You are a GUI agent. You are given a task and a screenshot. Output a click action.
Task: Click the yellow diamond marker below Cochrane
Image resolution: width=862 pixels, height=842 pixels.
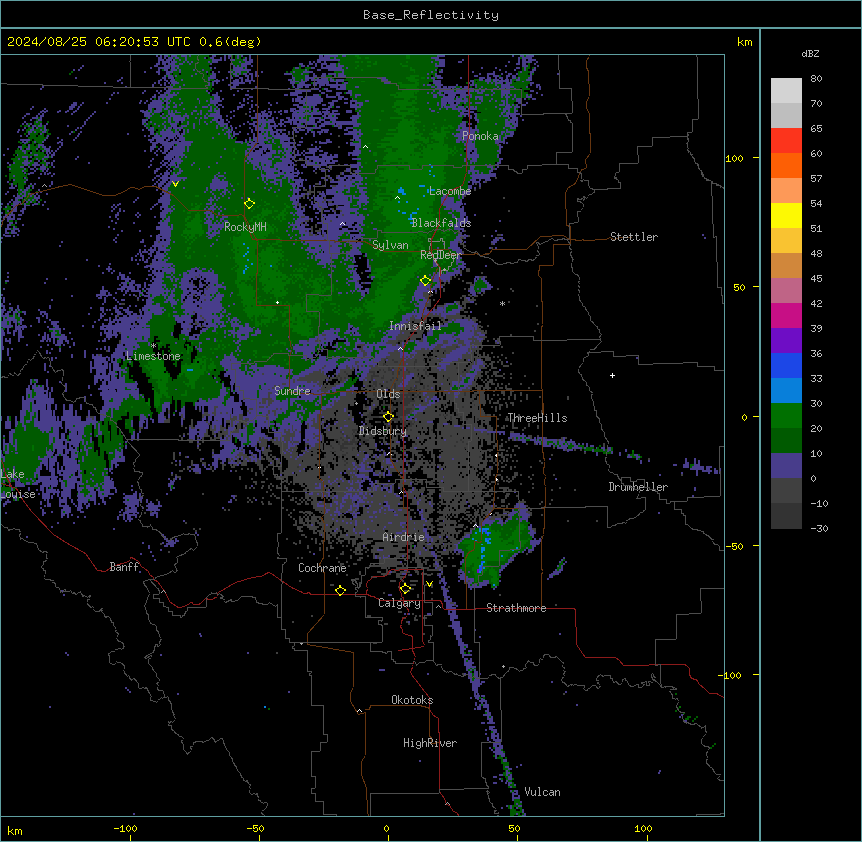[x=340, y=590]
